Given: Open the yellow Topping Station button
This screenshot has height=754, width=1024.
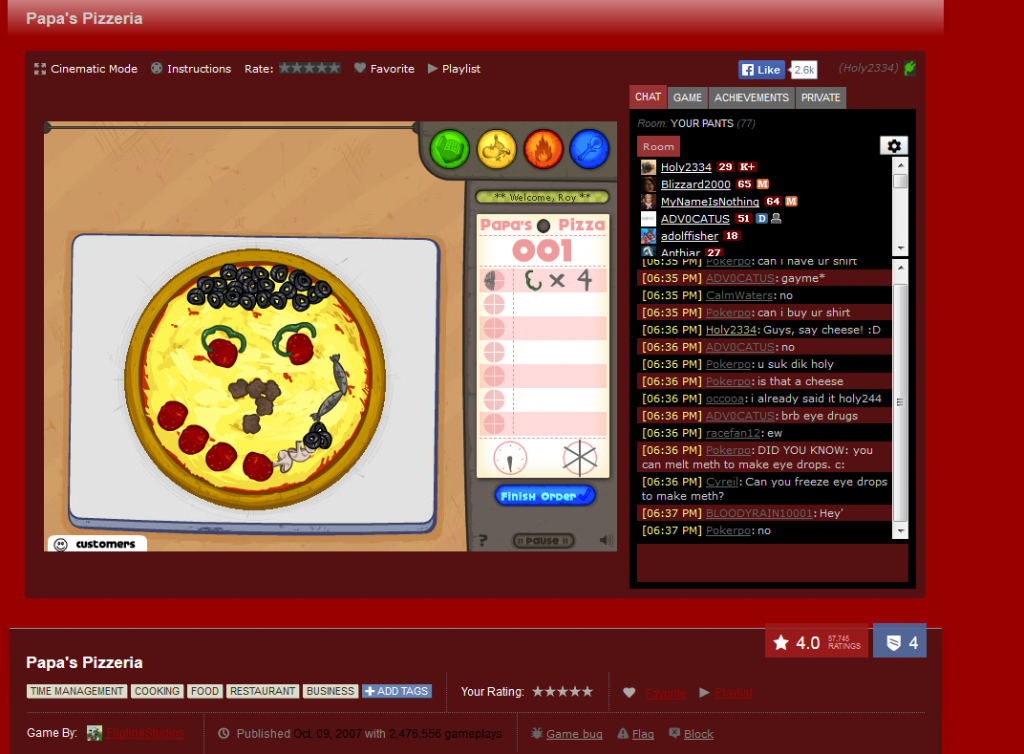Looking at the screenshot, I should (496, 149).
